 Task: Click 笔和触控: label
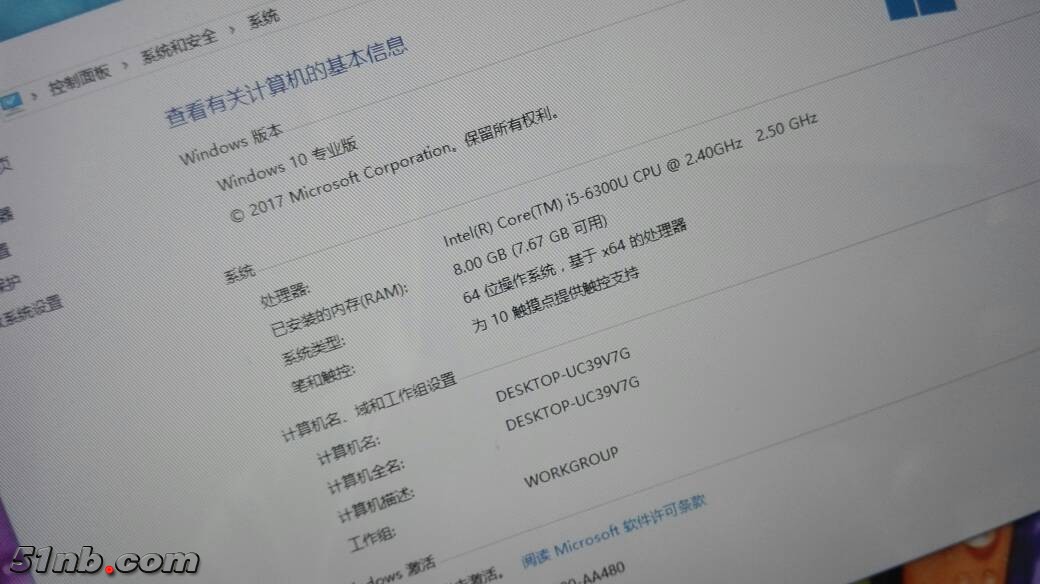323,378
